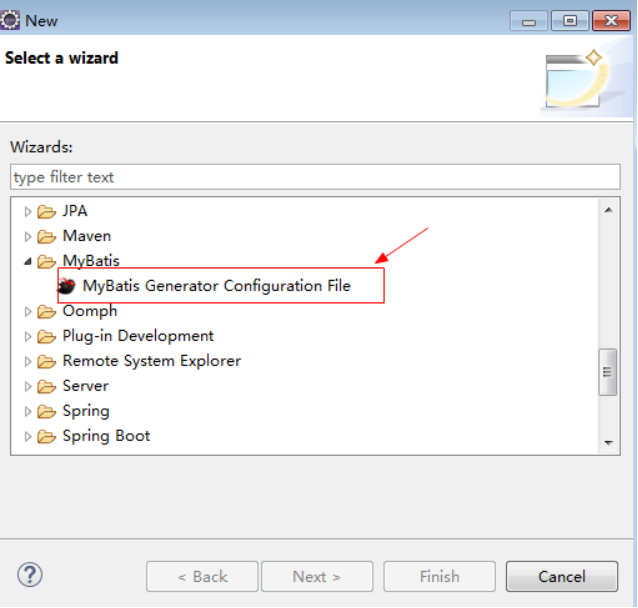The height and width of the screenshot is (608, 638).
Task: Click the Oomph folder icon
Action: [46, 312]
